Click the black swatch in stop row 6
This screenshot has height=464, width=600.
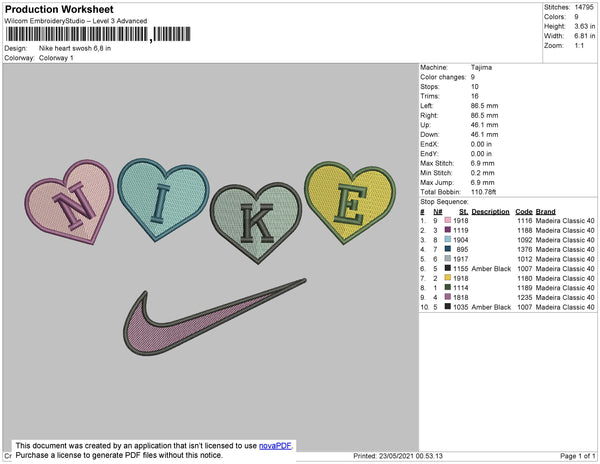pyautogui.click(x=448, y=268)
